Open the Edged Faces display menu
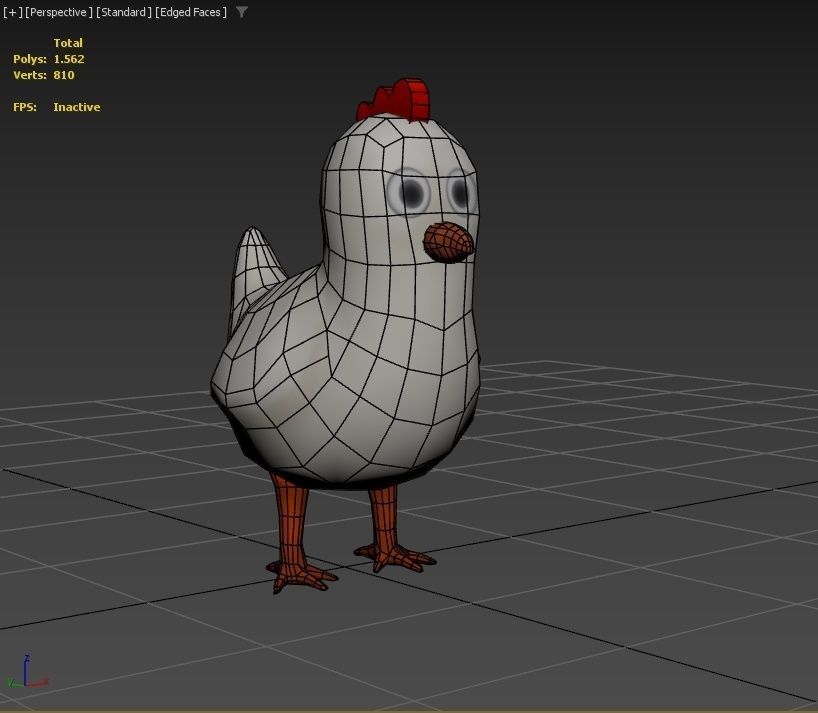 coord(191,12)
